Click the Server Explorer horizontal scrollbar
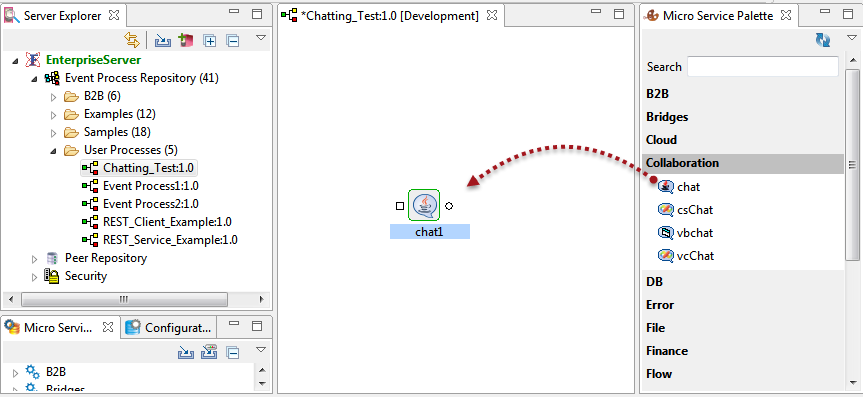 [x=124, y=300]
